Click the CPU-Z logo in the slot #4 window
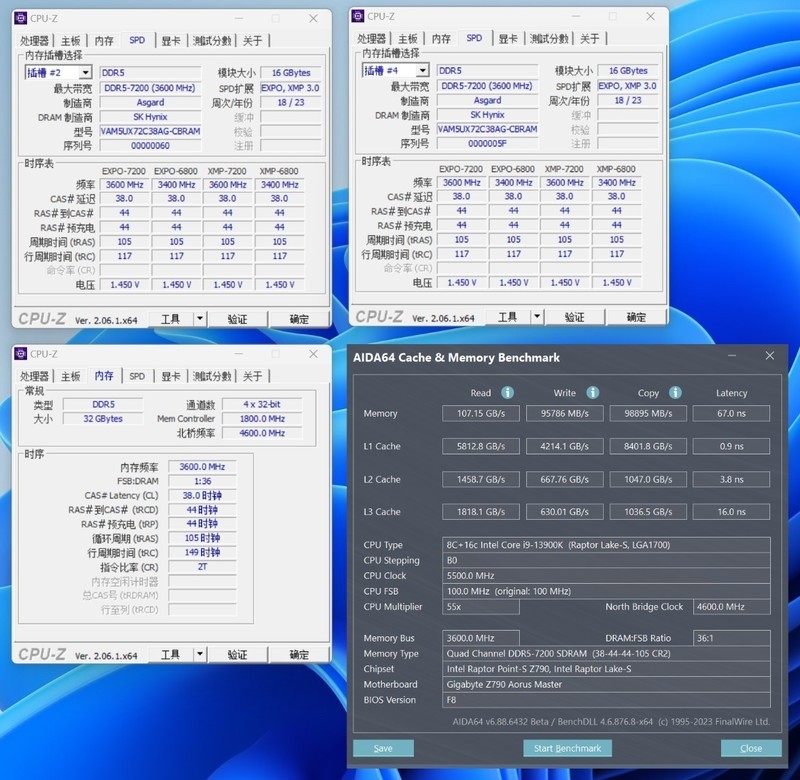 378,317
